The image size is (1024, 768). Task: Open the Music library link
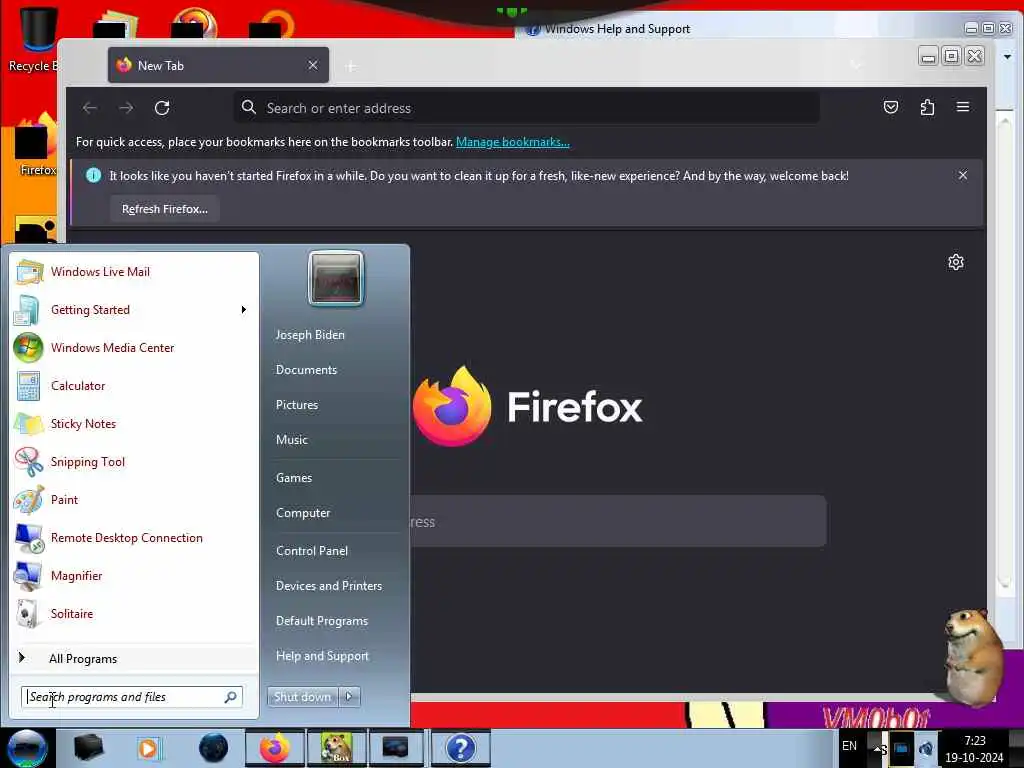click(292, 440)
